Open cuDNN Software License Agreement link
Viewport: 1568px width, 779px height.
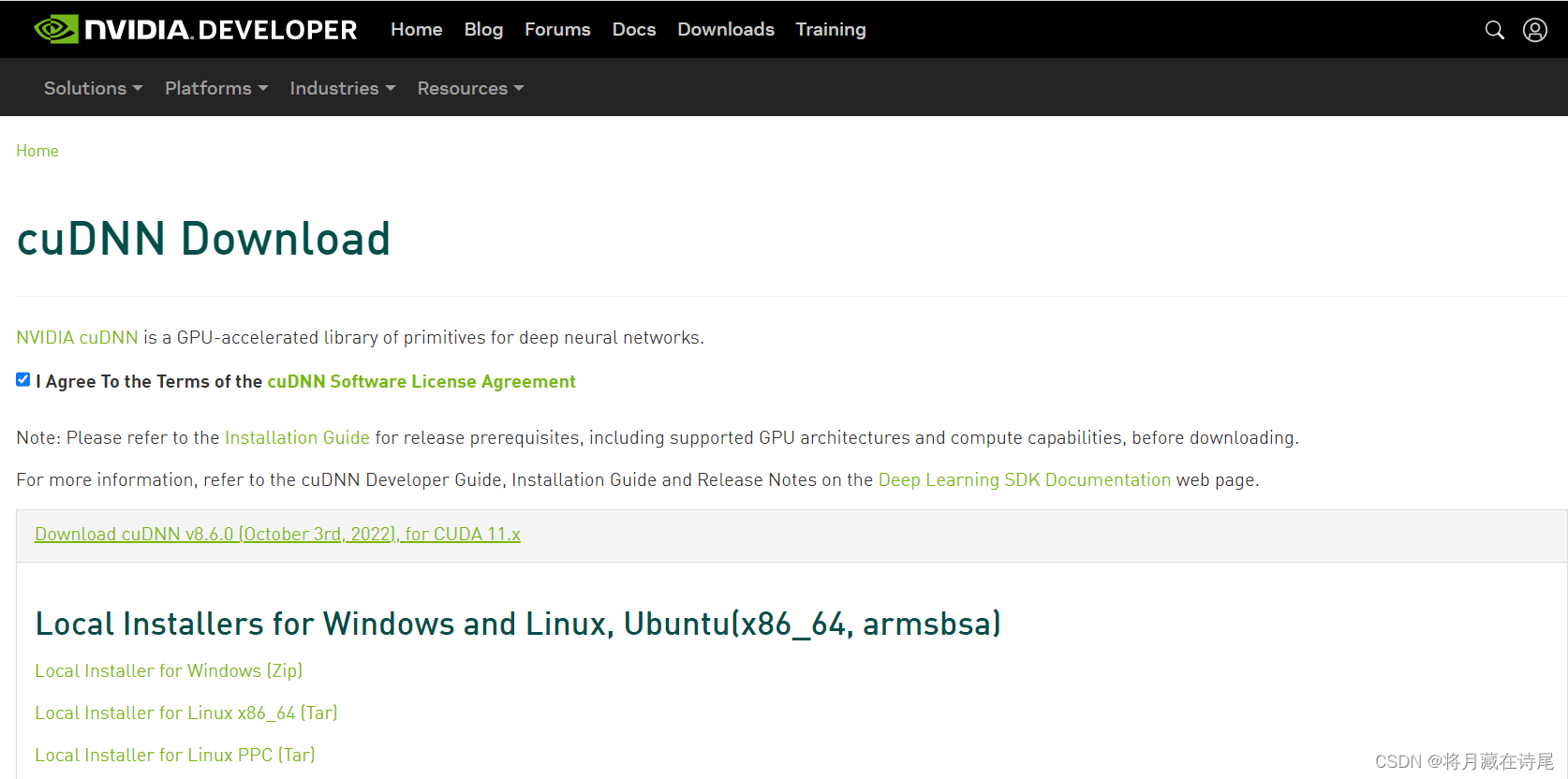pyautogui.click(x=422, y=381)
